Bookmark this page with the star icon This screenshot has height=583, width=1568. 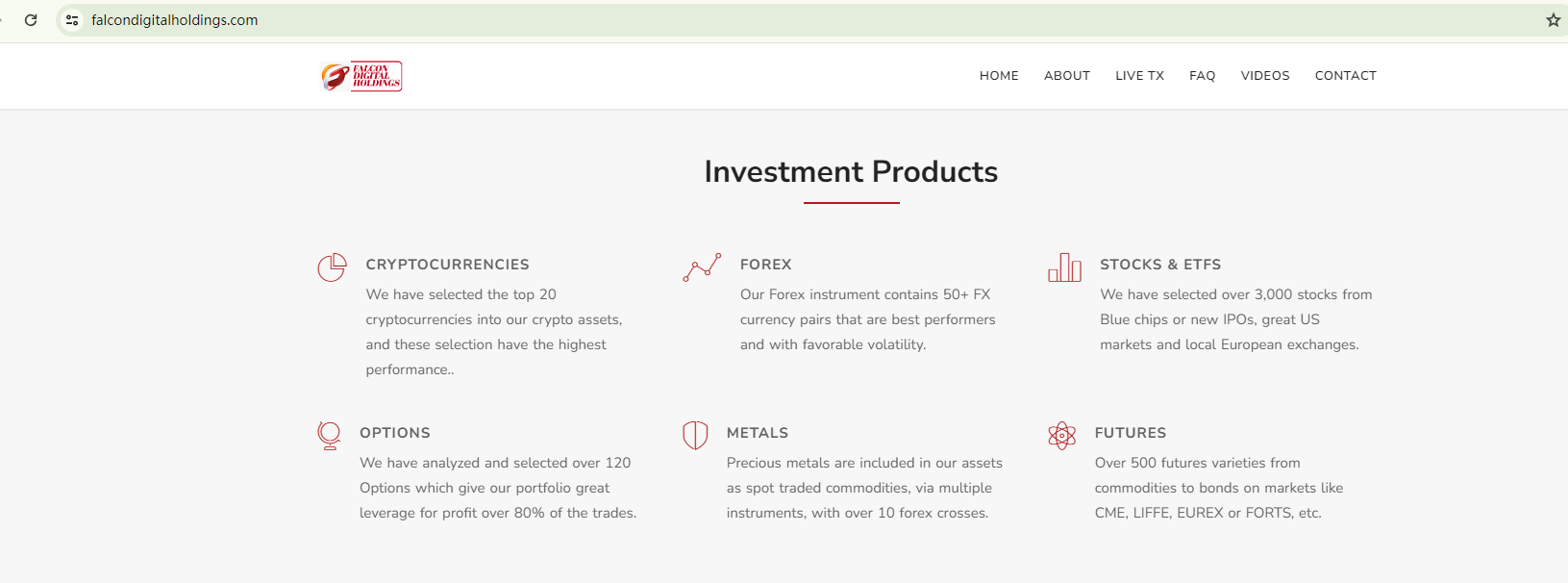(x=1553, y=20)
